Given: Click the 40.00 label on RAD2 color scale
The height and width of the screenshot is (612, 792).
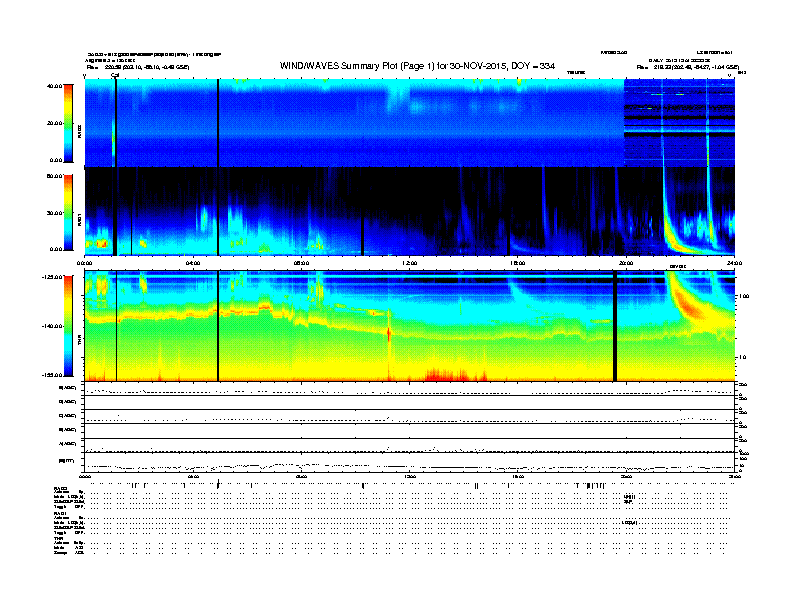Looking at the screenshot, I should [54, 86].
